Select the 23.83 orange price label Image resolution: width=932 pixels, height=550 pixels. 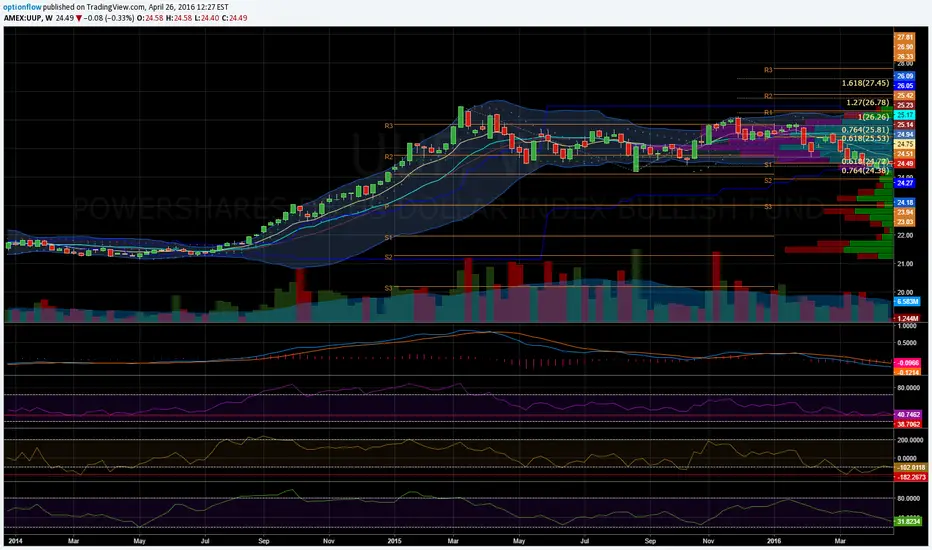point(905,222)
